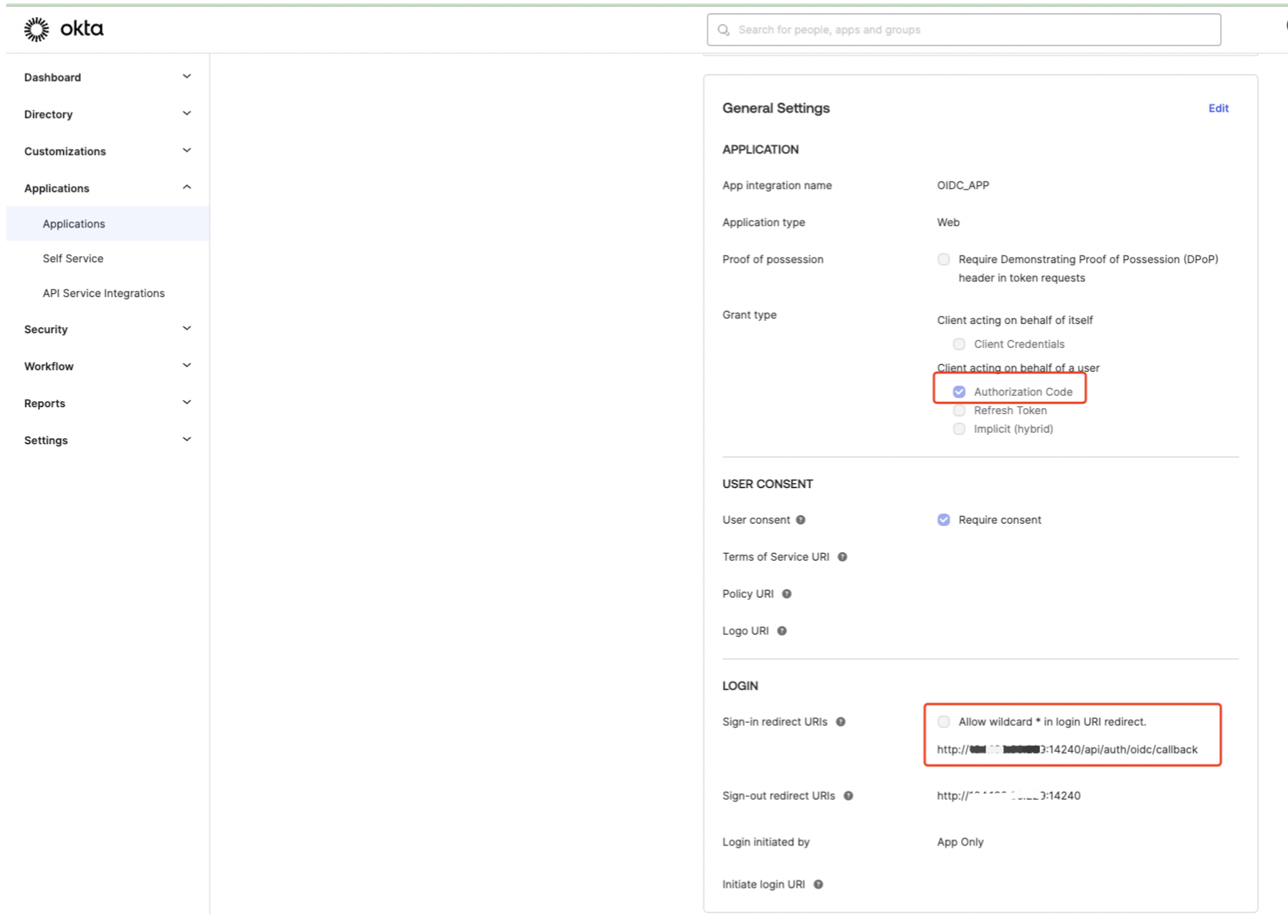This screenshot has height=924, width=1288.
Task: Open API Service Integrations page
Action: tap(103, 293)
